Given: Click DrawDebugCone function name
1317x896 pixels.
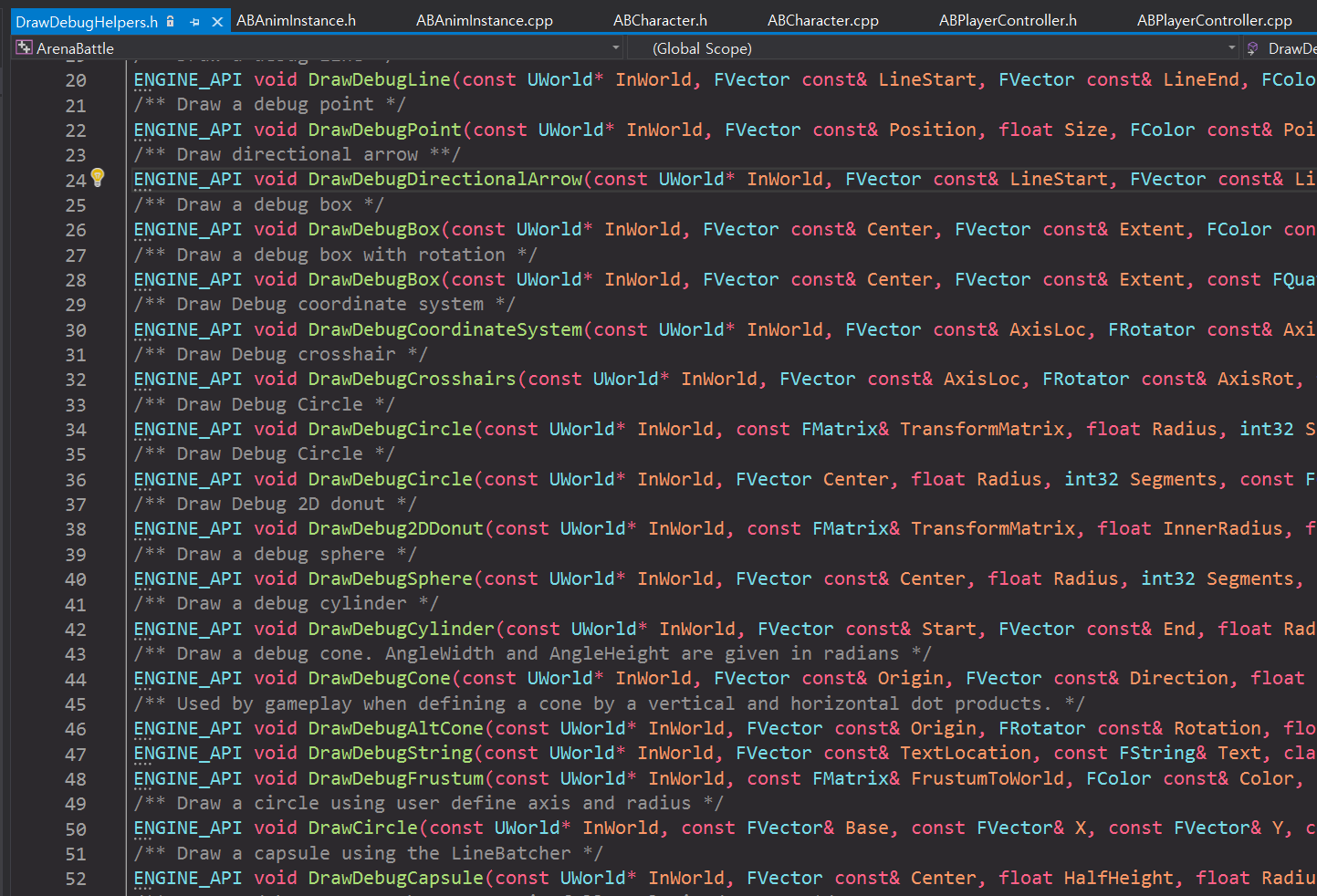Looking at the screenshot, I should [x=380, y=678].
